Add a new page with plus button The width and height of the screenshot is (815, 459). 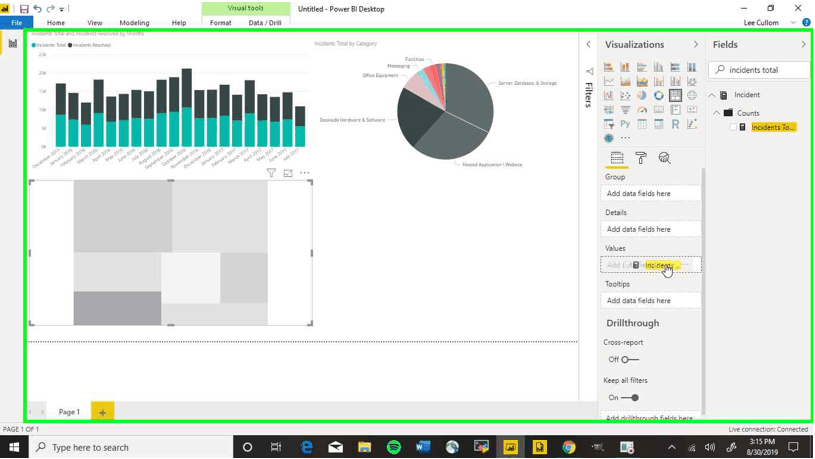102,412
